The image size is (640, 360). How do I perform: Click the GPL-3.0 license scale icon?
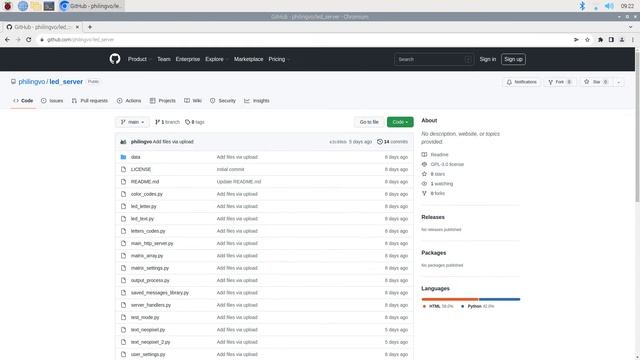pos(424,164)
